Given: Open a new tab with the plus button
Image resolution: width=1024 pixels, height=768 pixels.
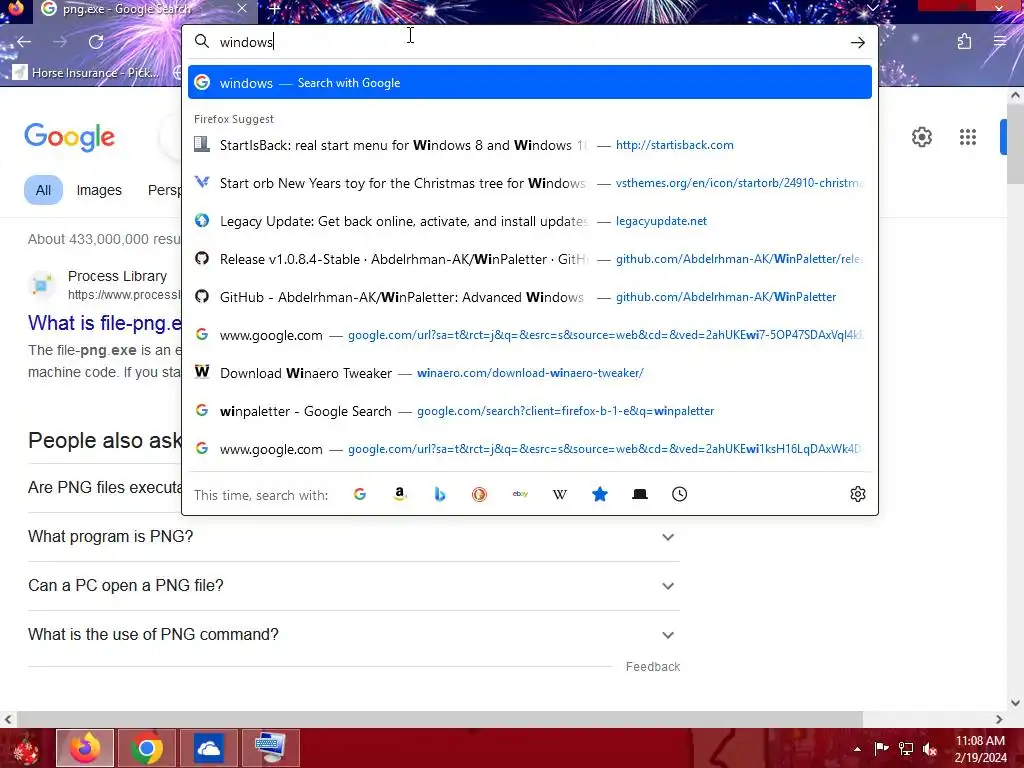Looking at the screenshot, I should (275, 9).
